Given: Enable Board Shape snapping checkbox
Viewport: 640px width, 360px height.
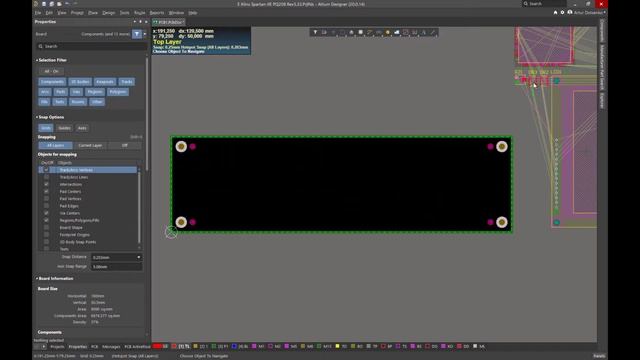Looking at the screenshot, I should [46, 227].
